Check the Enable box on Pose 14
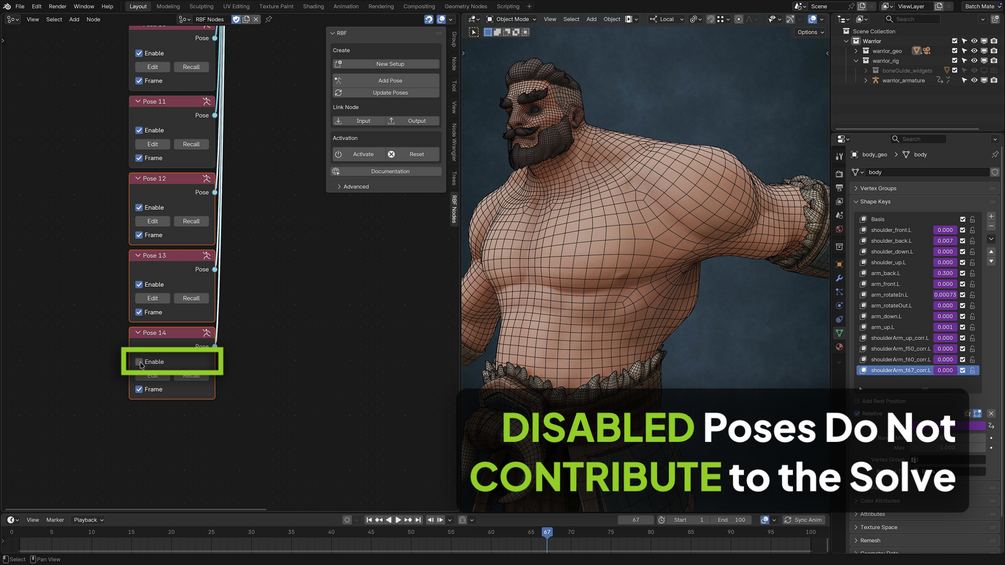The width and height of the screenshot is (1005, 565). (139, 361)
